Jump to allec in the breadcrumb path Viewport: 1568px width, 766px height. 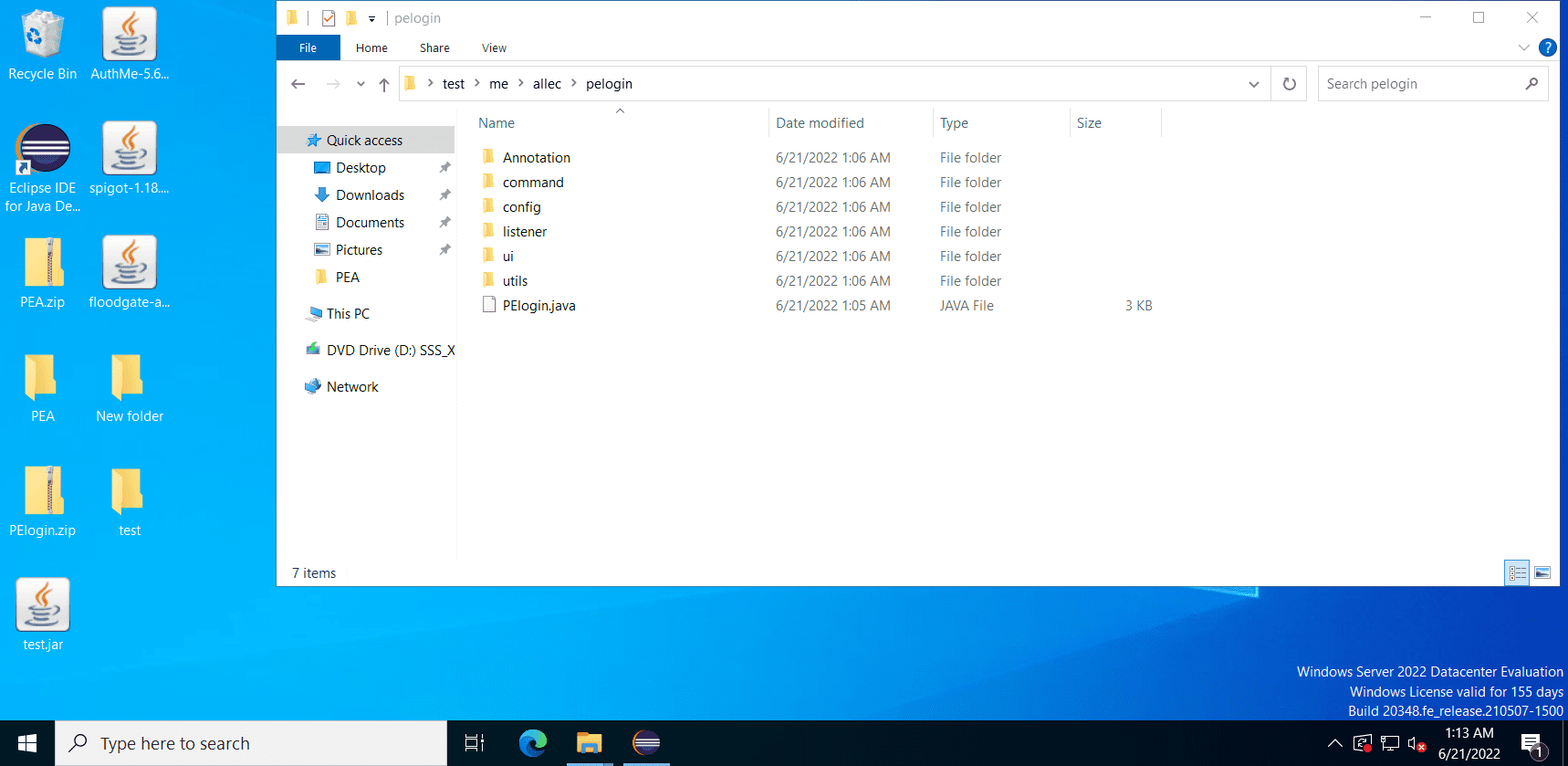tap(547, 84)
